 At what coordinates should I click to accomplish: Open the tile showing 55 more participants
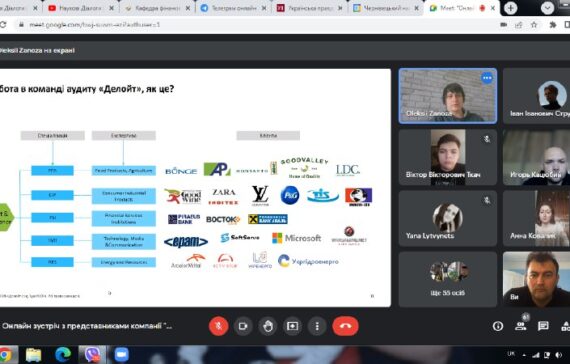[447, 279]
